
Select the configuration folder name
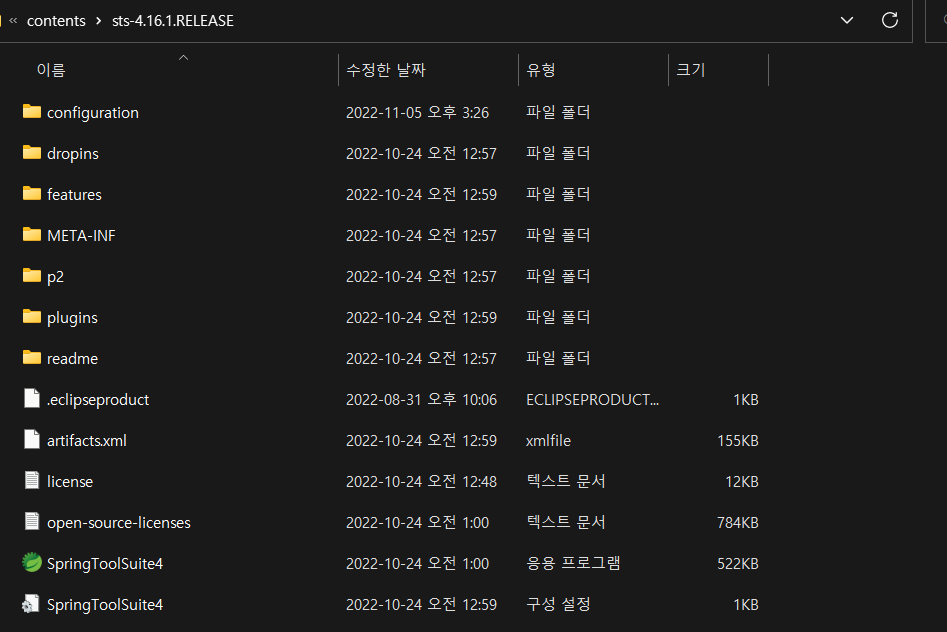point(93,113)
